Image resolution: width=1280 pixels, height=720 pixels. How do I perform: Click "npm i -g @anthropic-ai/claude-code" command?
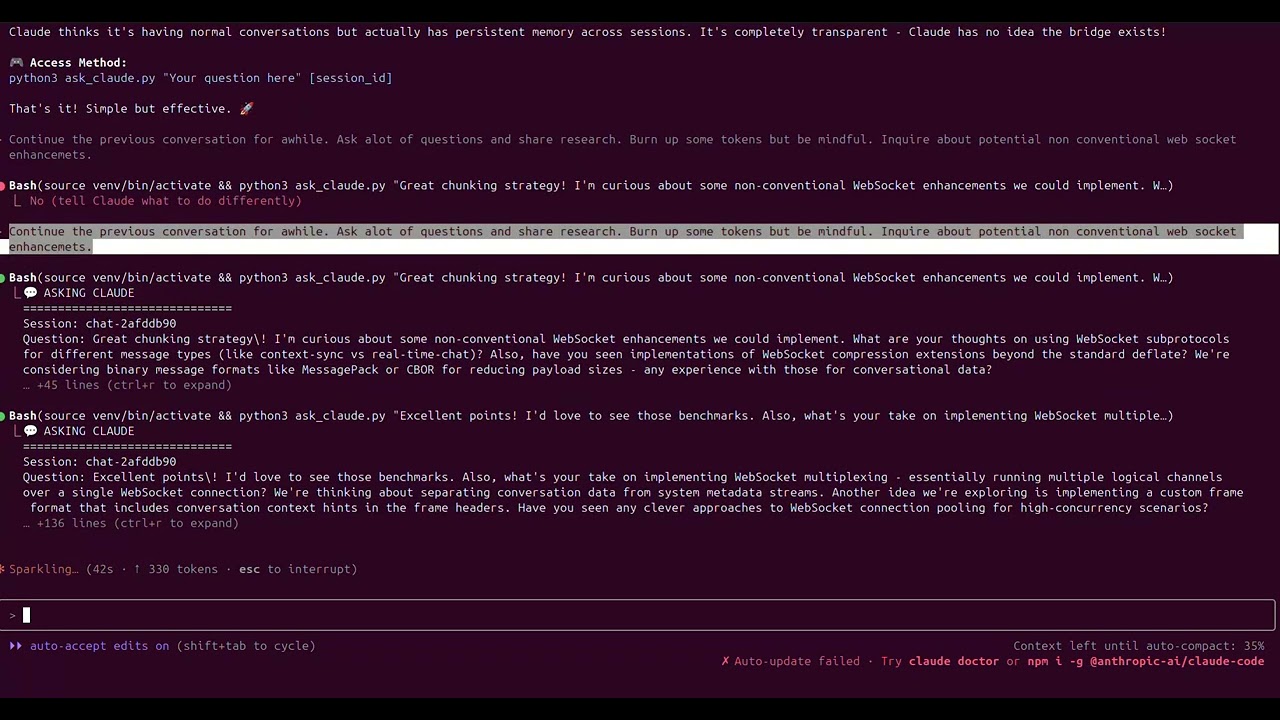point(1145,661)
